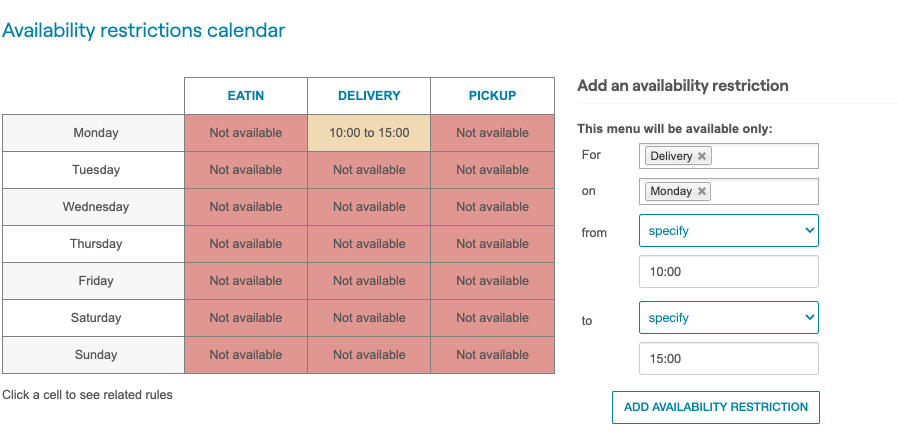The height and width of the screenshot is (446, 898).
Task: Click inside the 'For' service type tag field
Action: [765, 156]
